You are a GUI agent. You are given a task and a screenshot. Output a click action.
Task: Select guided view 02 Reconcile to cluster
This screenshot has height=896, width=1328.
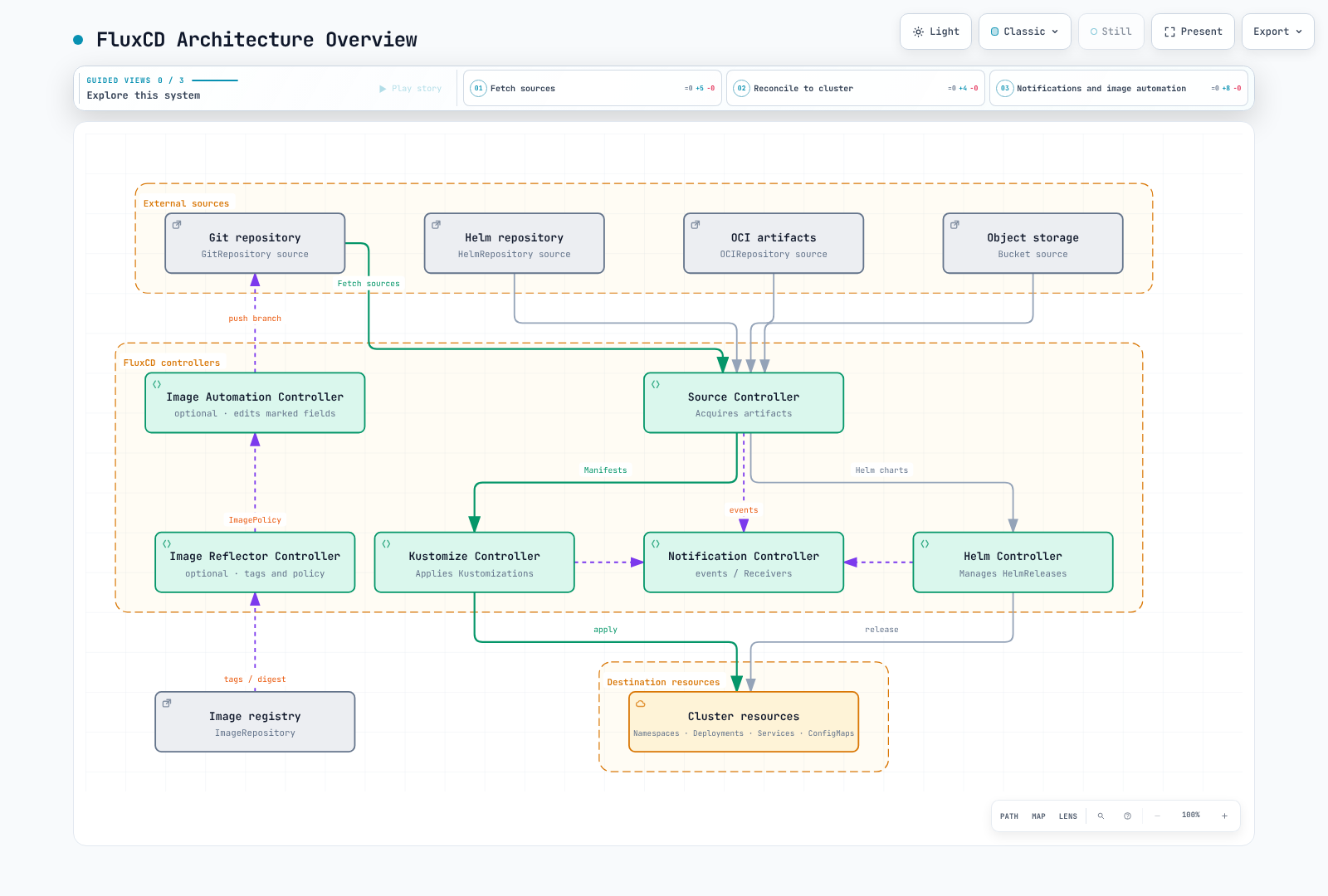tap(856, 88)
